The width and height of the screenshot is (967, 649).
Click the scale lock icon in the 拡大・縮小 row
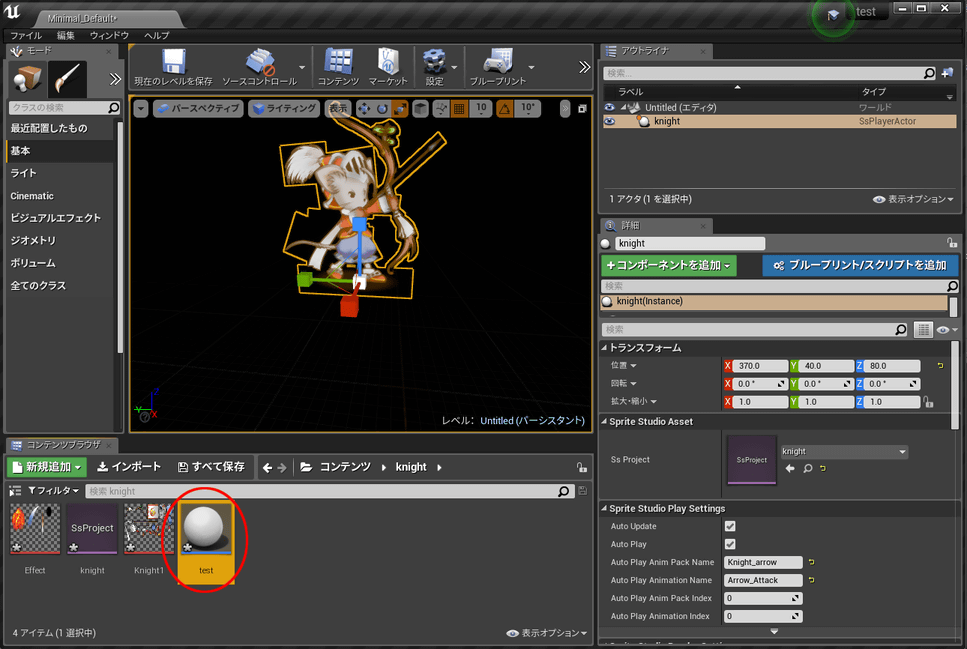pos(929,402)
